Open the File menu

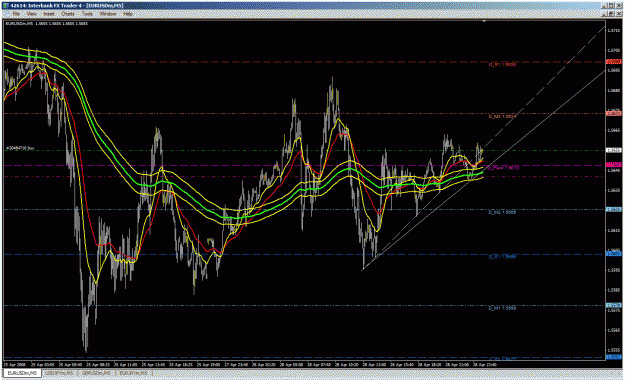coord(16,14)
